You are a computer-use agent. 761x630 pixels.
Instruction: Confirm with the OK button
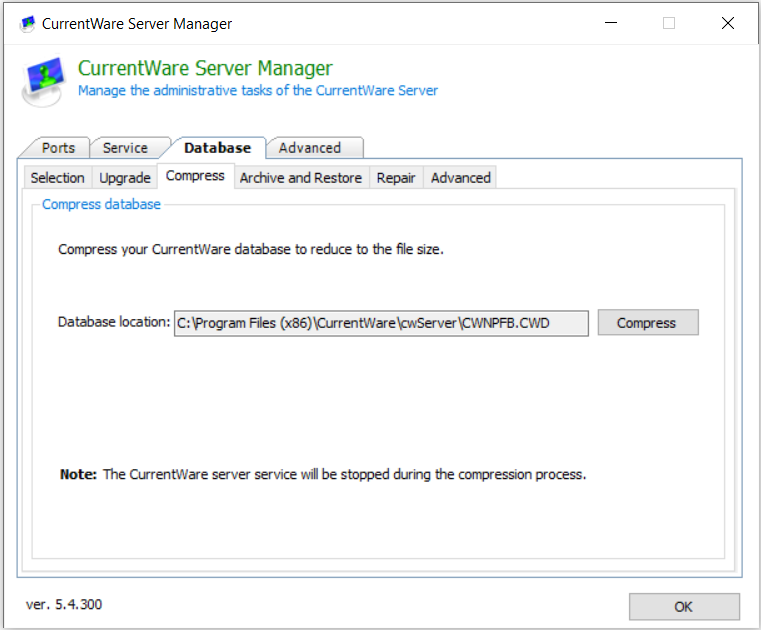tap(684, 607)
